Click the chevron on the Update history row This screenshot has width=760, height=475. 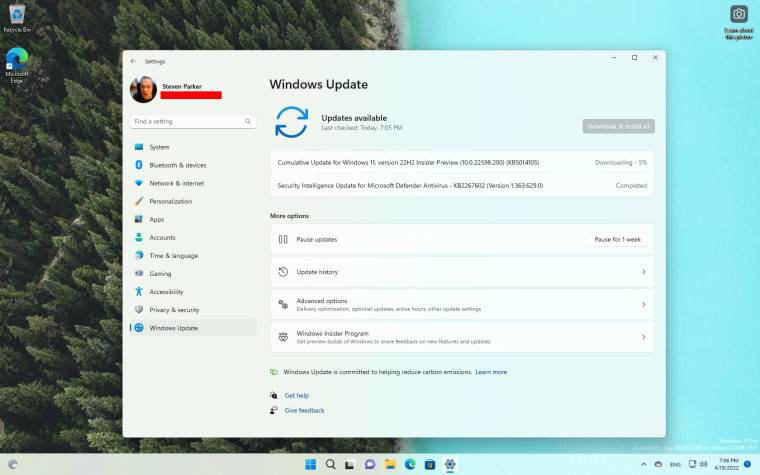644,272
